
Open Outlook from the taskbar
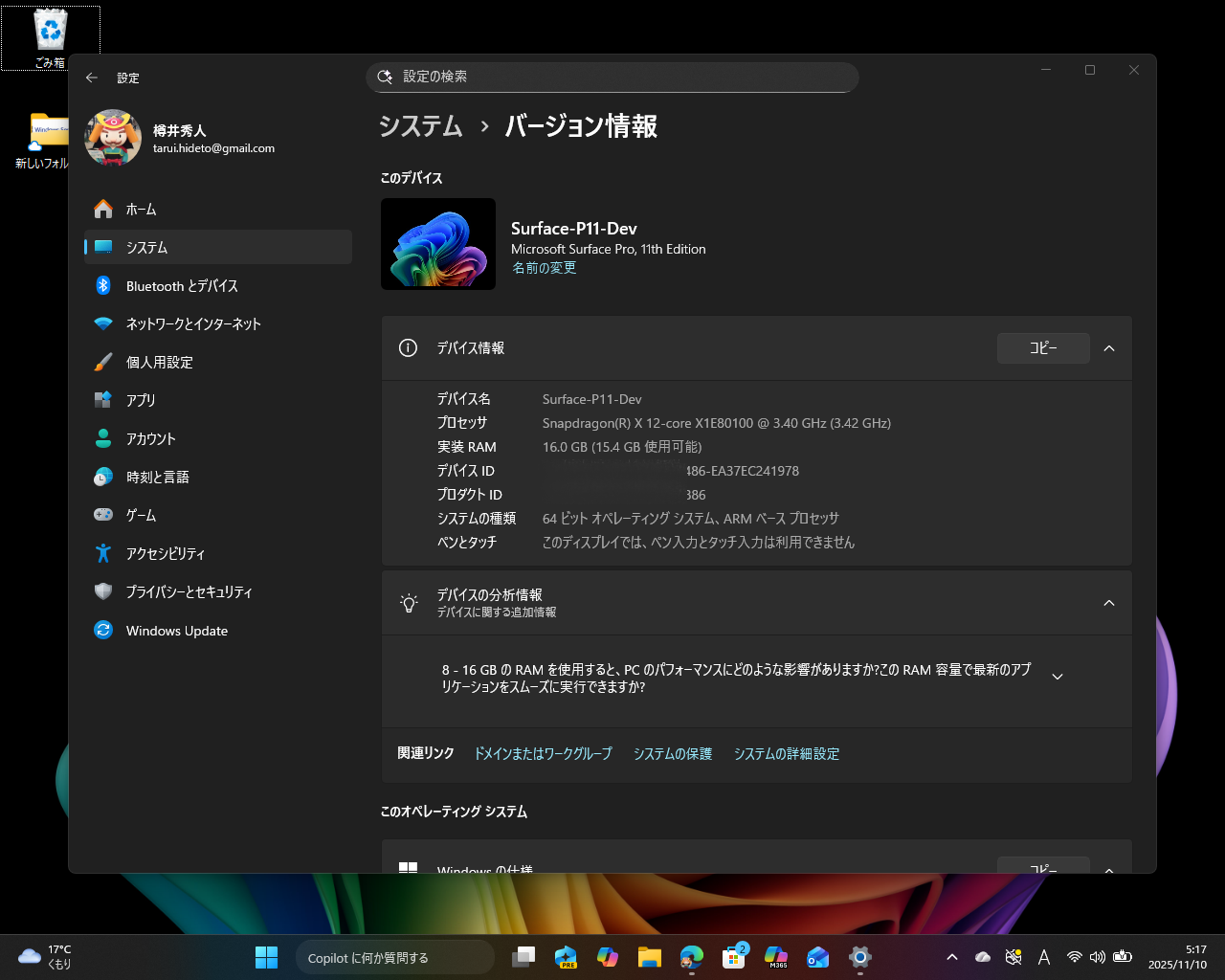817,957
